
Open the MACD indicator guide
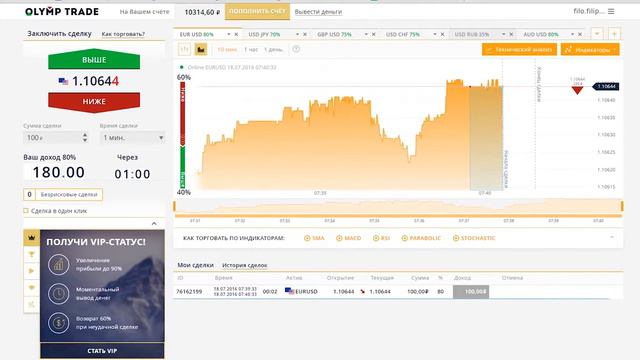[x=348, y=238]
